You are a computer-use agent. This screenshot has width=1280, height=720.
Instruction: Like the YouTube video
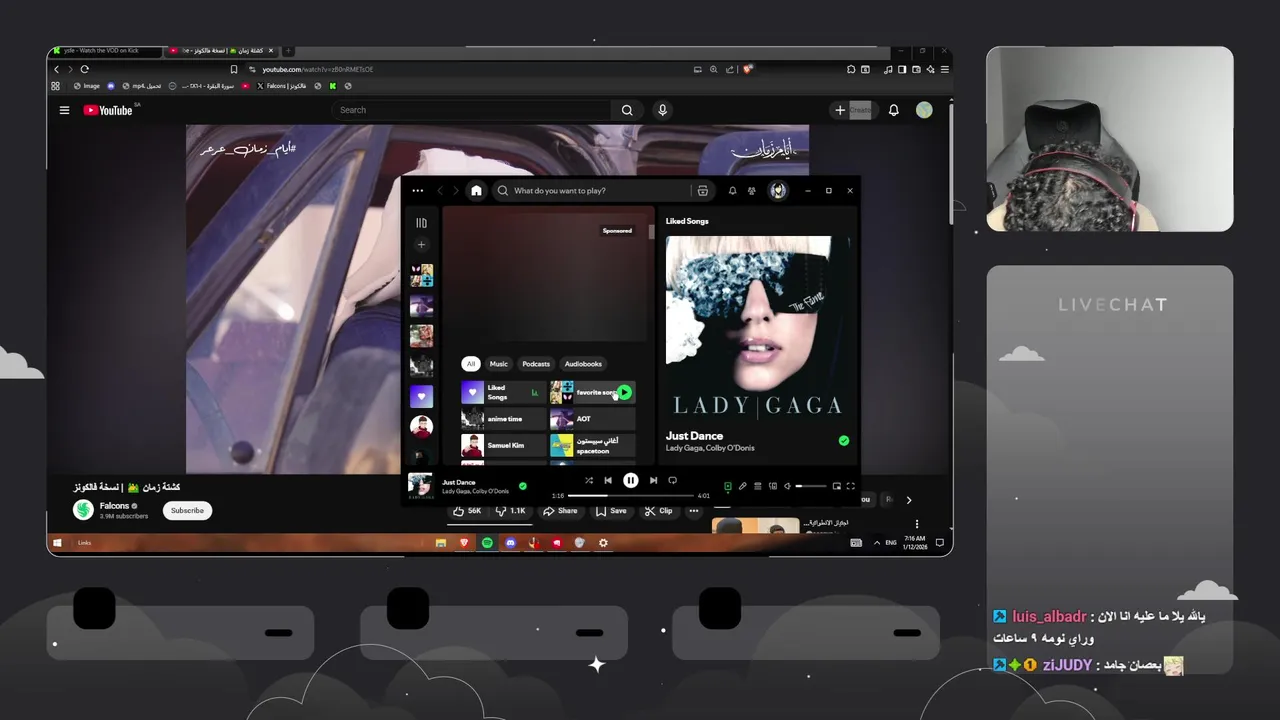click(x=467, y=511)
